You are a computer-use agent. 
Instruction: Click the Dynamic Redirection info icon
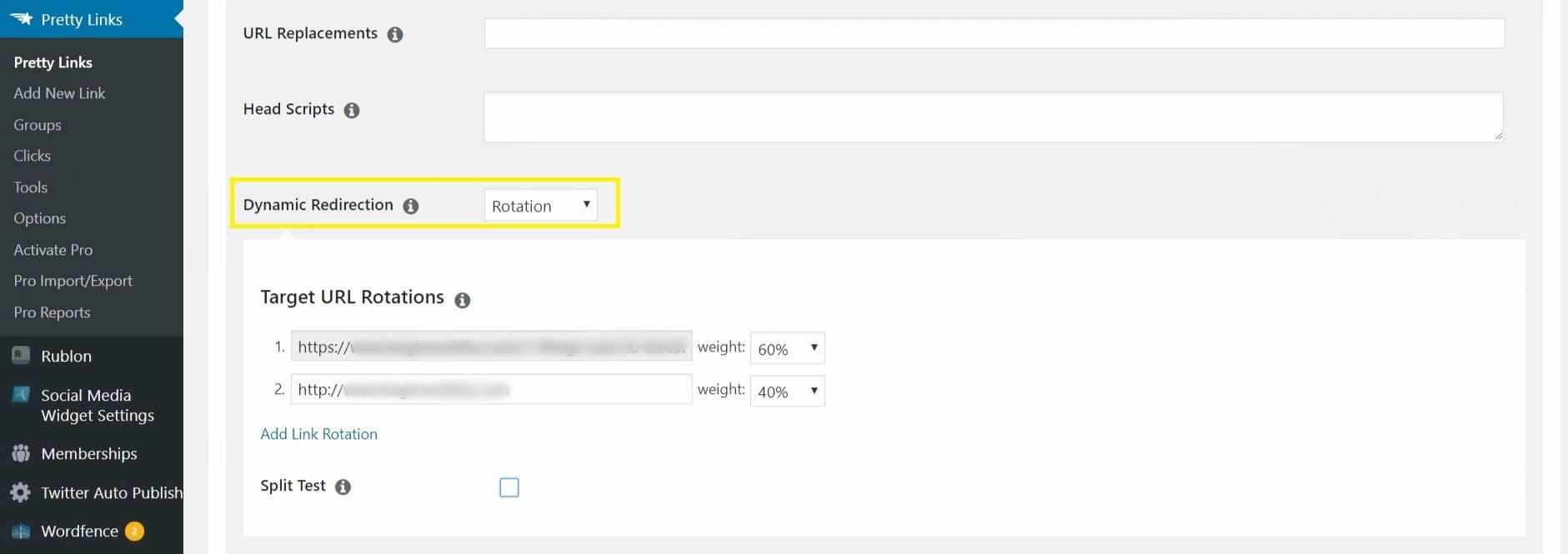411,206
